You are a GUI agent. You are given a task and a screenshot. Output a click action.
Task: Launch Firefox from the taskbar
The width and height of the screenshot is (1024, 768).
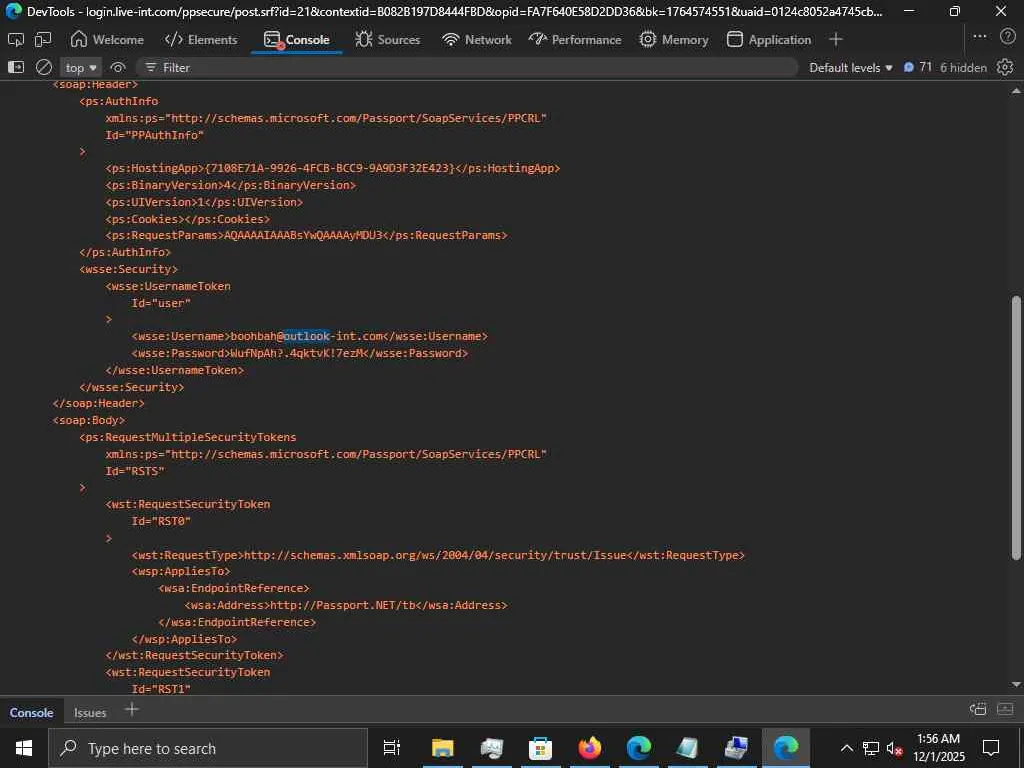pos(589,748)
